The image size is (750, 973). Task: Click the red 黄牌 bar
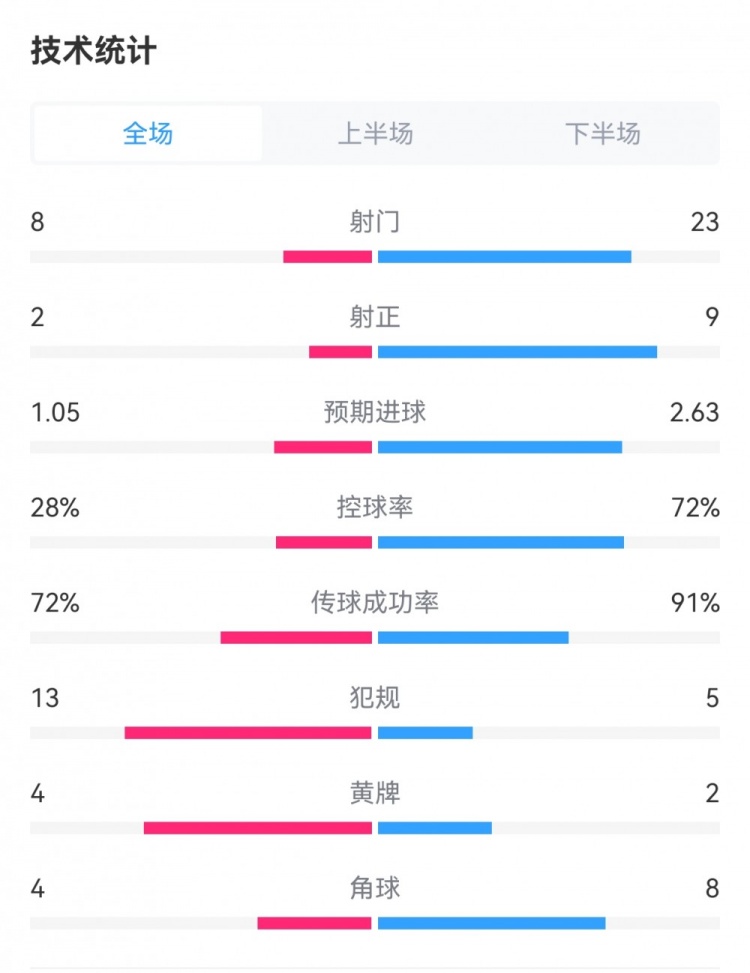click(x=258, y=828)
